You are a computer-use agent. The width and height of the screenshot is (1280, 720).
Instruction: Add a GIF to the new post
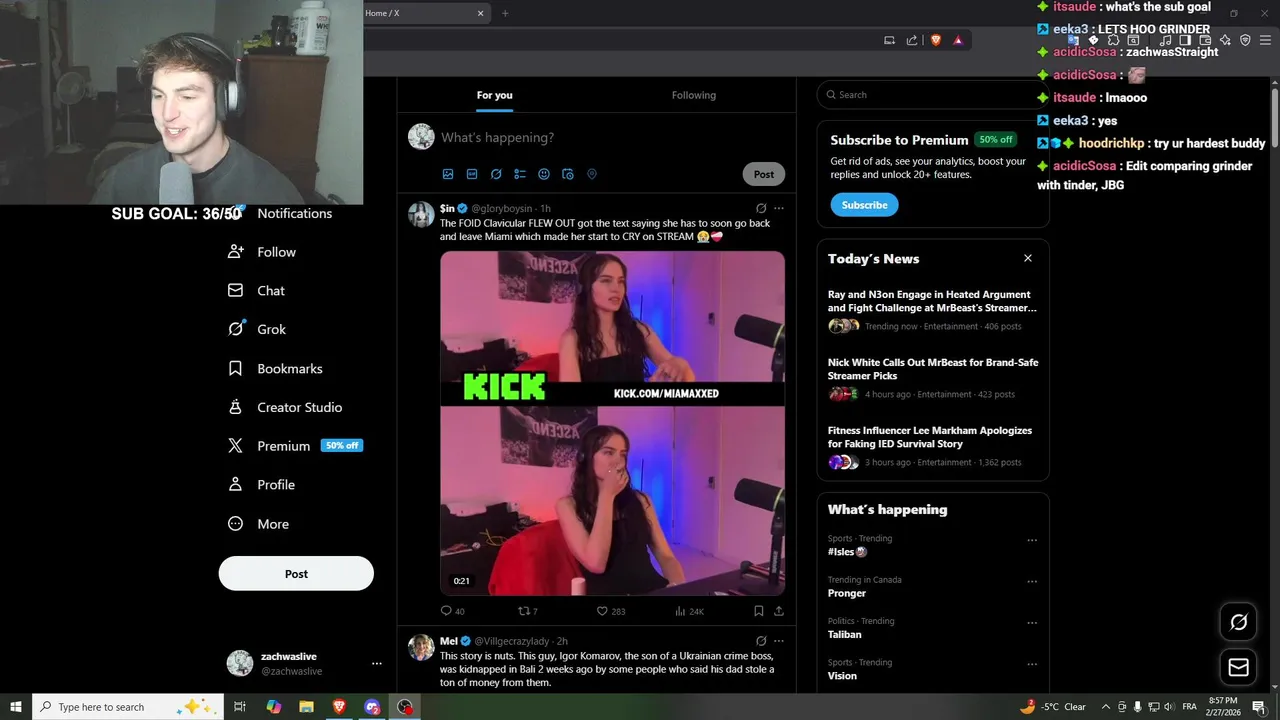coord(472,174)
